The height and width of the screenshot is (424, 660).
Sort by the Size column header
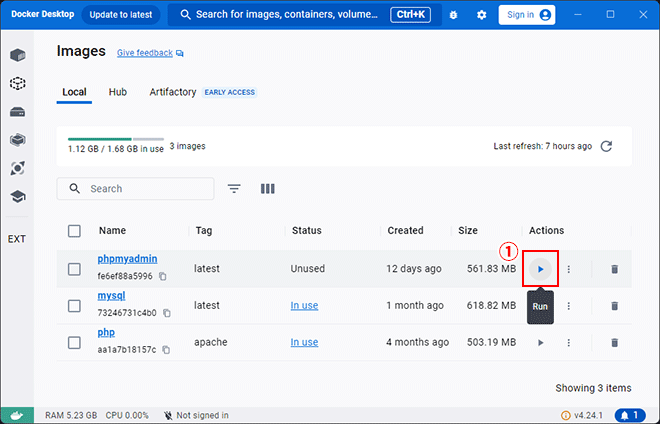click(x=468, y=231)
